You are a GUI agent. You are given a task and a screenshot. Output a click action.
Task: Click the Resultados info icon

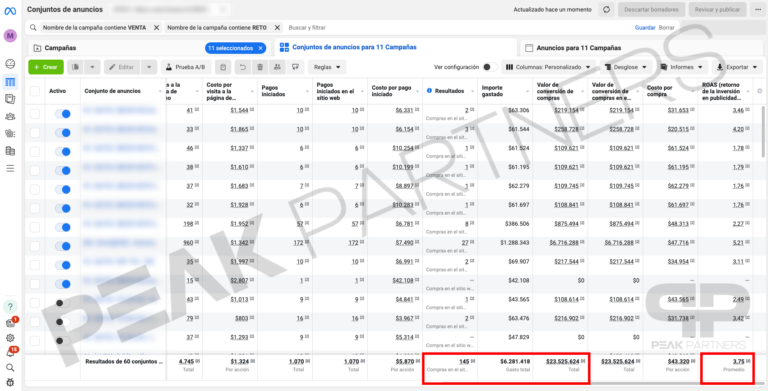pos(430,91)
